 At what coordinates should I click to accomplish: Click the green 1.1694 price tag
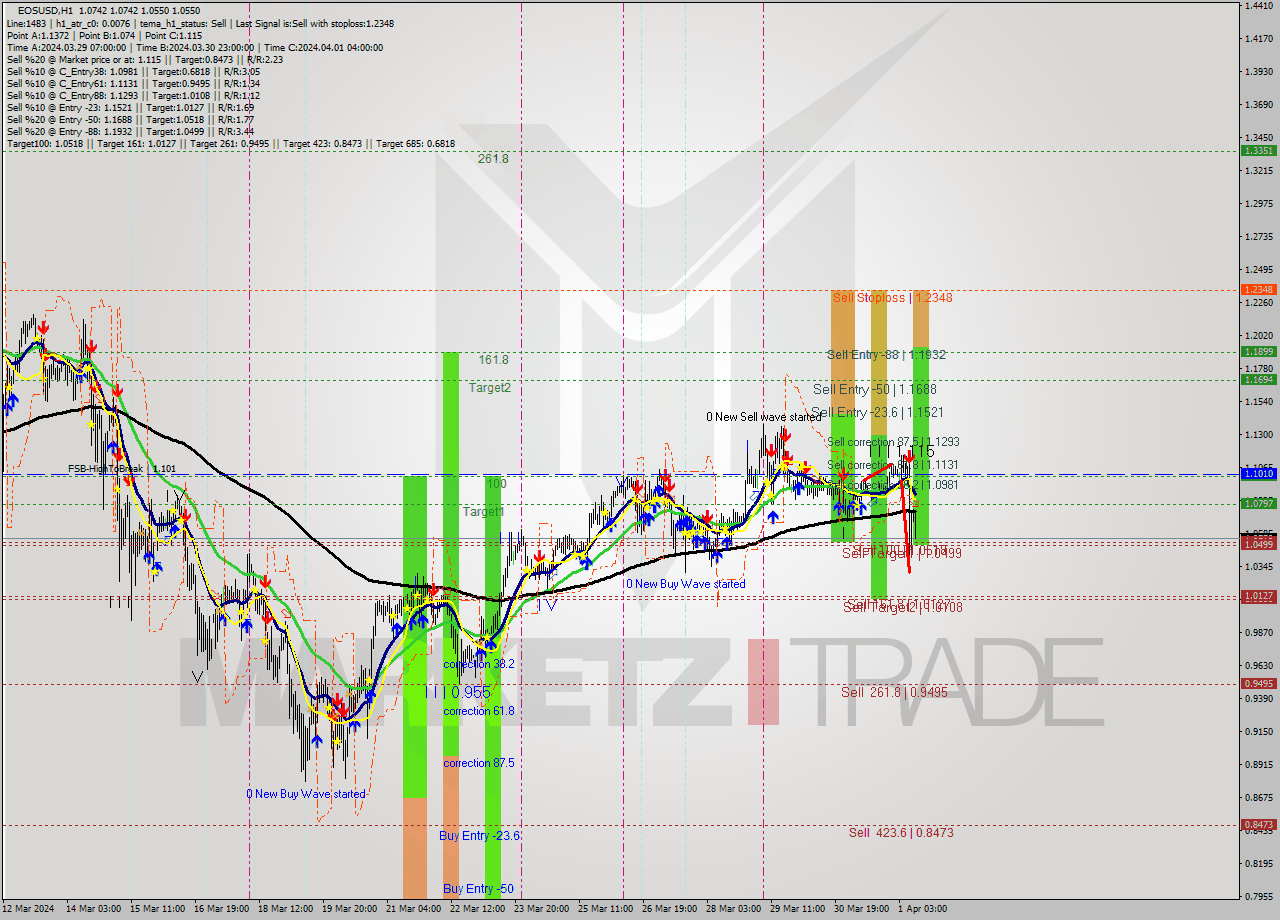coord(1258,379)
